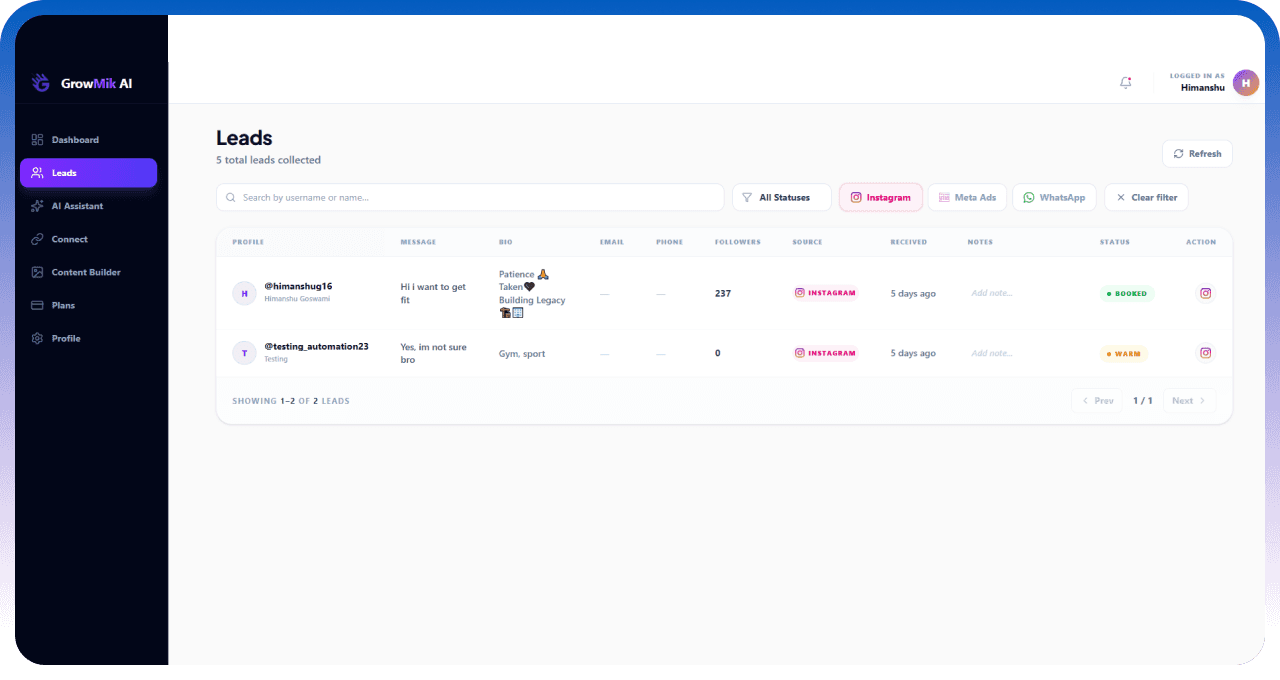Open AI Assistant in the sidebar
Viewport: 1280px width, 680px height.
point(88,206)
